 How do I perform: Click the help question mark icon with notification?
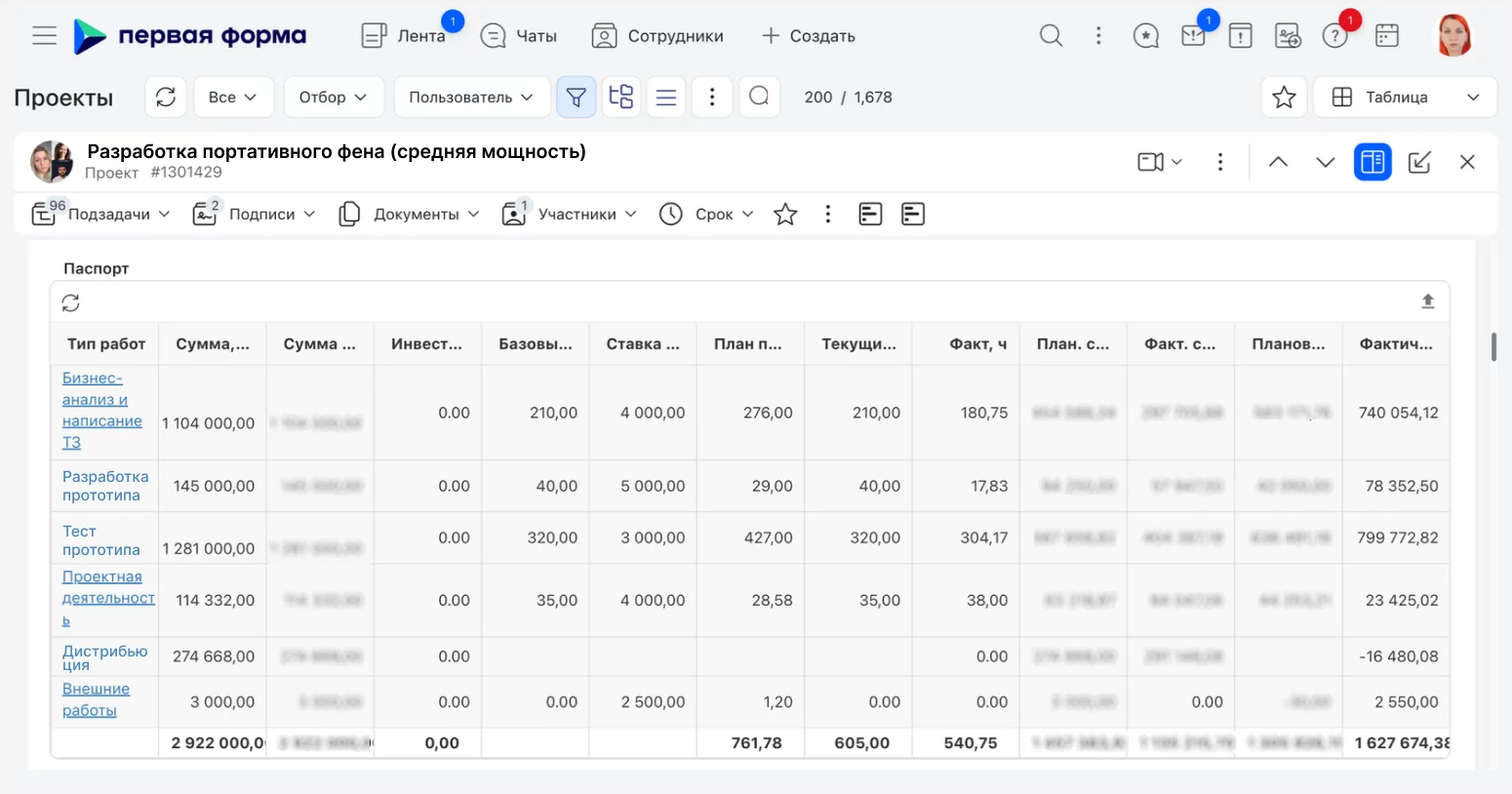(1335, 35)
